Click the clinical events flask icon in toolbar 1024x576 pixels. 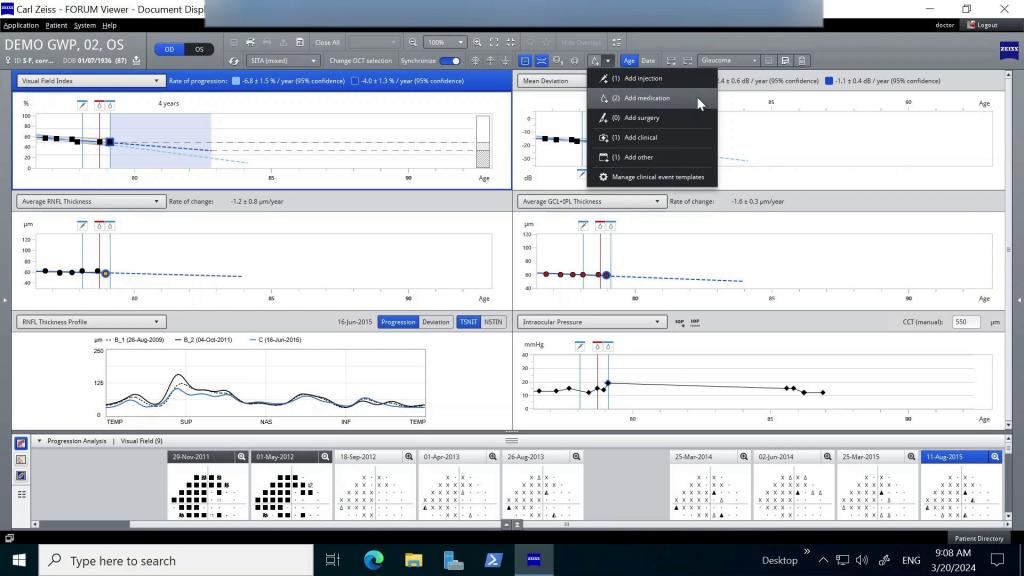[x=595, y=60]
